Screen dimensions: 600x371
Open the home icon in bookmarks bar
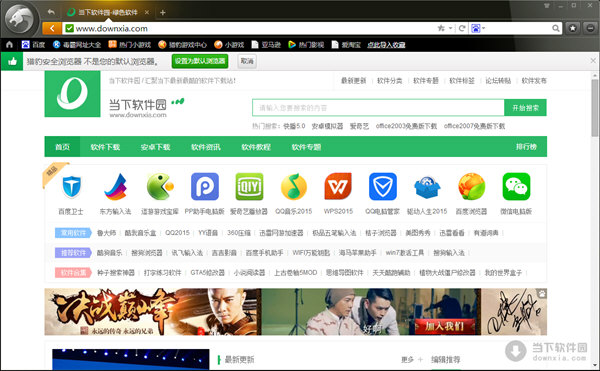pos(10,44)
